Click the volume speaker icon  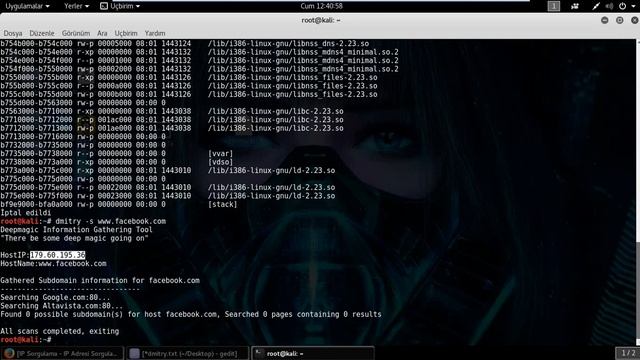pyautogui.click(x=609, y=6)
